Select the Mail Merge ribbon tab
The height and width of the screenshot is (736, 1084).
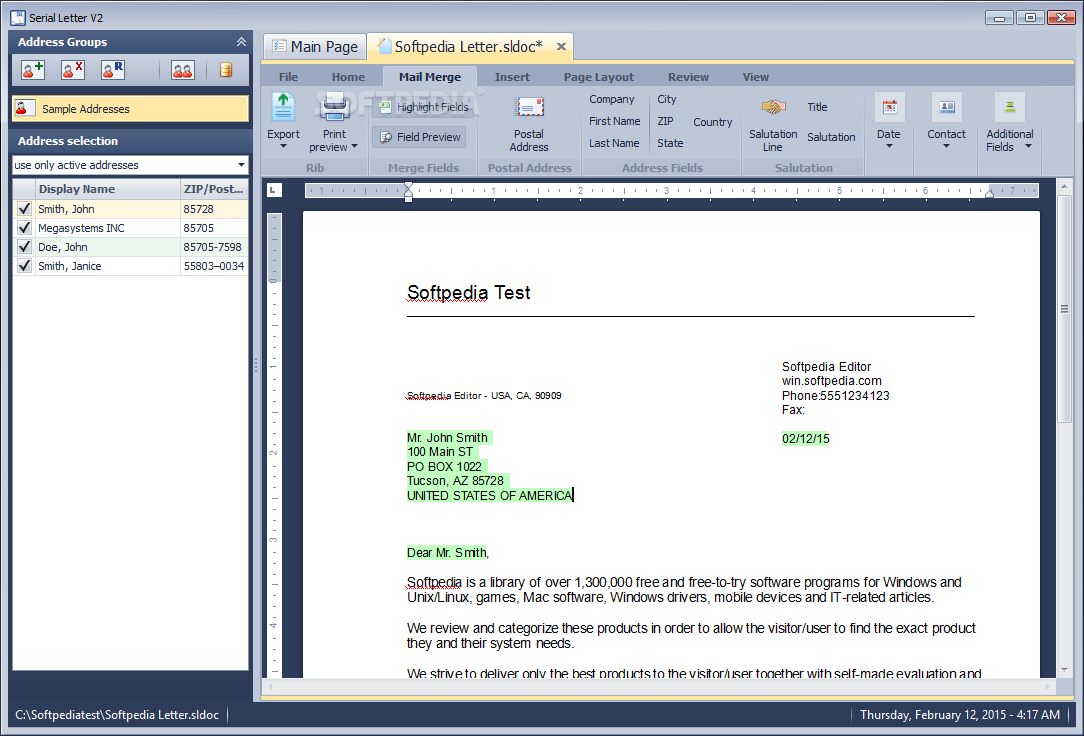click(429, 77)
